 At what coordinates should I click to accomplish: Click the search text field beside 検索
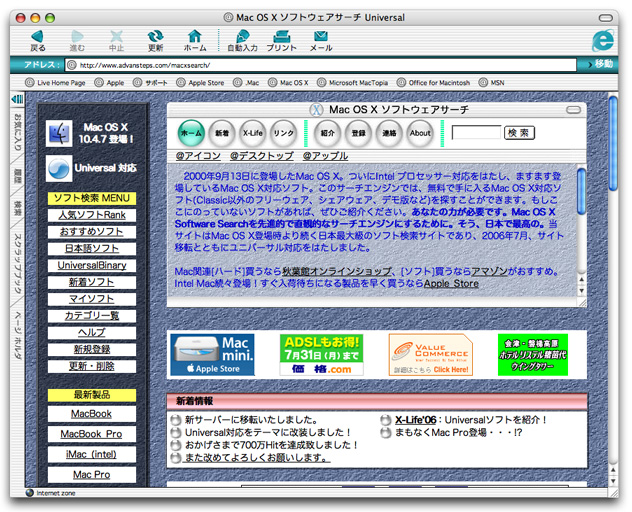476,132
